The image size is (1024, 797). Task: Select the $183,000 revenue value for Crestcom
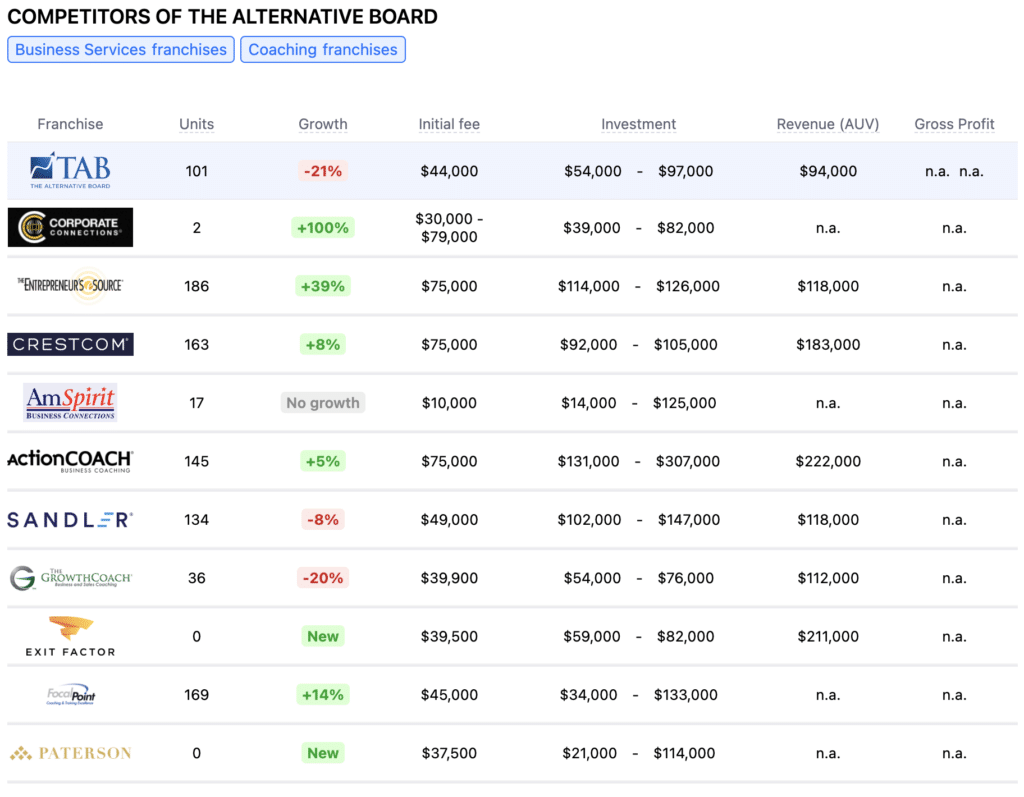click(x=828, y=344)
